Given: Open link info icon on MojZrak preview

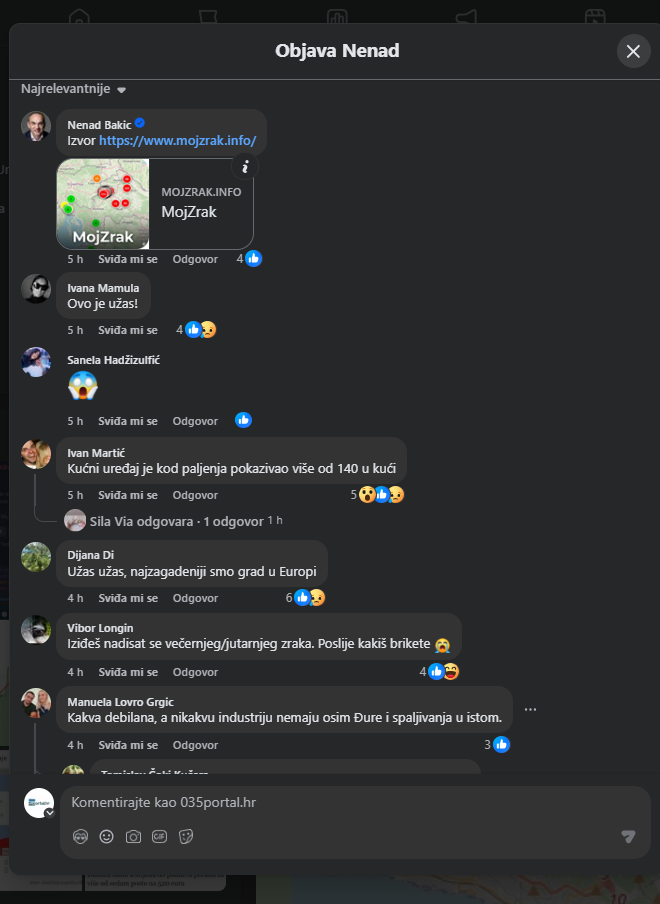Looking at the screenshot, I should pos(245,167).
